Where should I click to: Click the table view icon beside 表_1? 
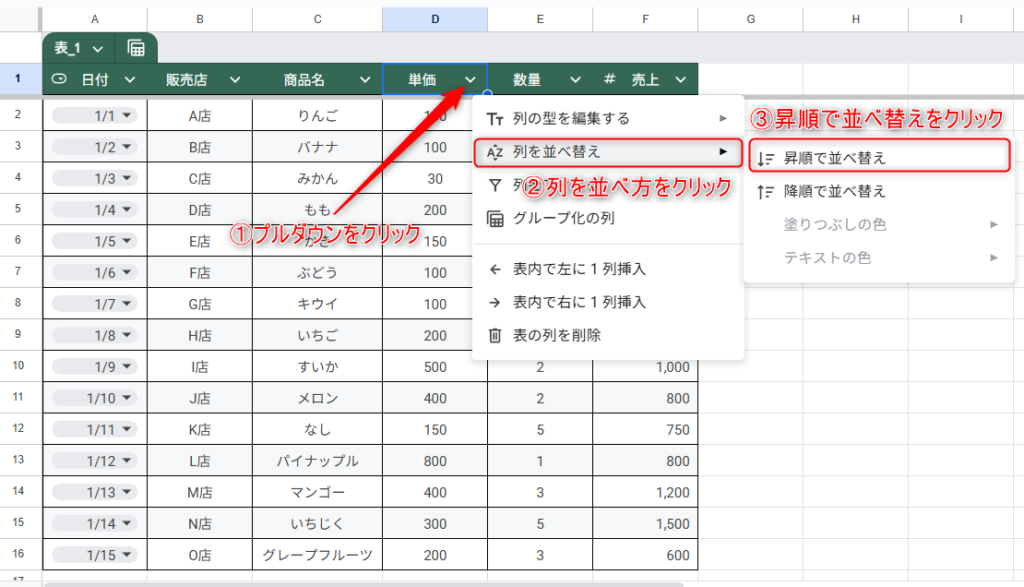[x=136, y=48]
